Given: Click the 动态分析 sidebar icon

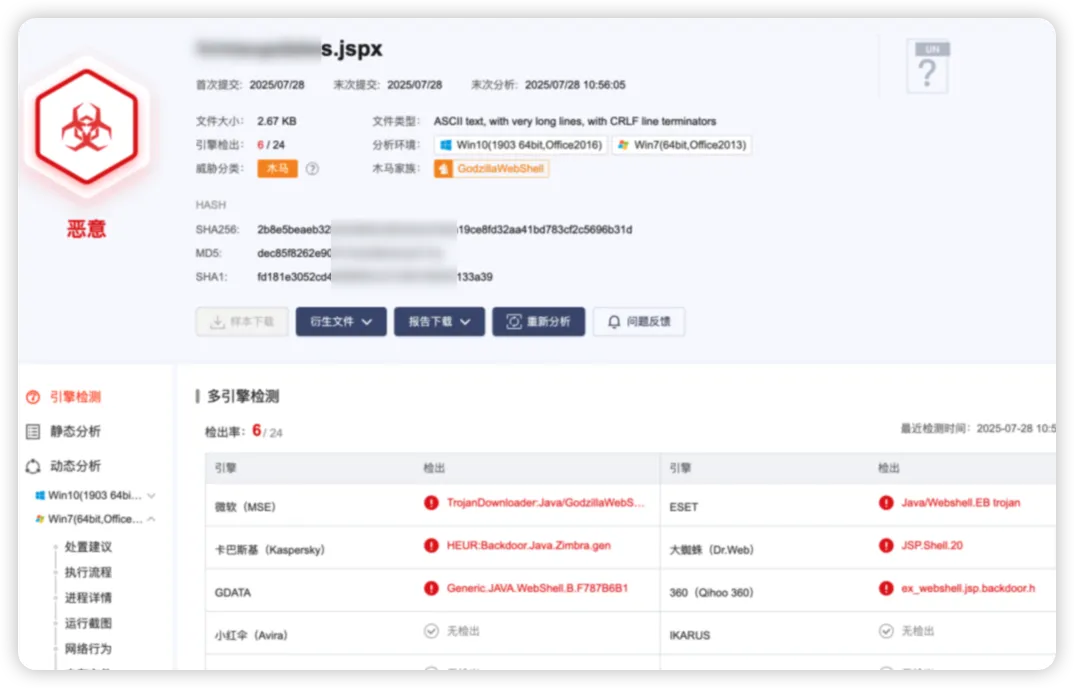Looking at the screenshot, I should pyautogui.click(x=33, y=466).
